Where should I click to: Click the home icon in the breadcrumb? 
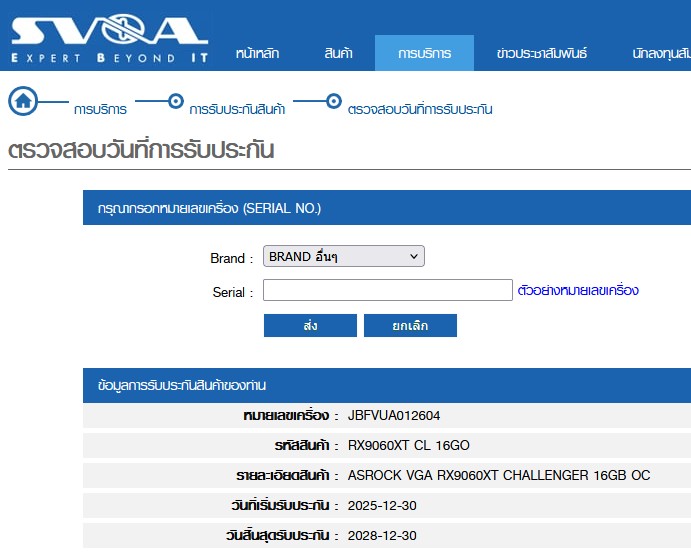tap(24, 102)
